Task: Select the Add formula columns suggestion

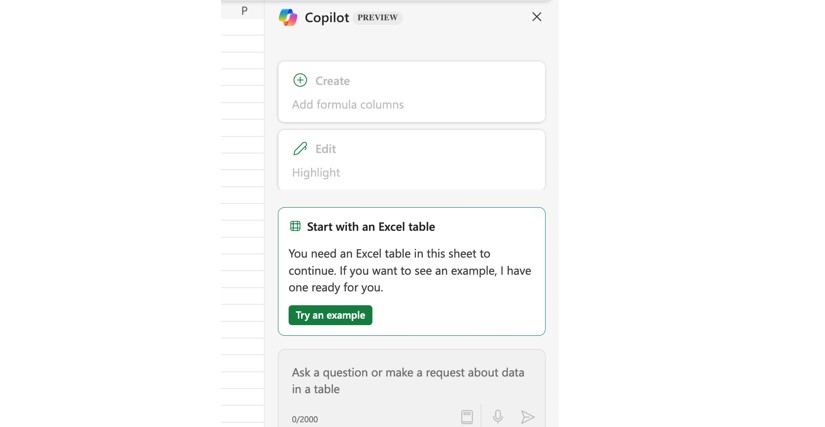Action: (x=348, y=104)
